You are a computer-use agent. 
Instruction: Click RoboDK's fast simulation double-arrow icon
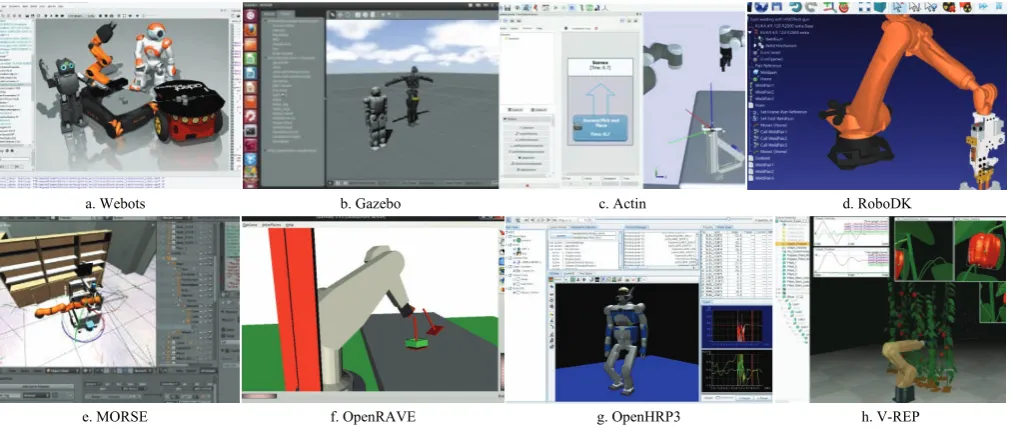click(983, 6)
